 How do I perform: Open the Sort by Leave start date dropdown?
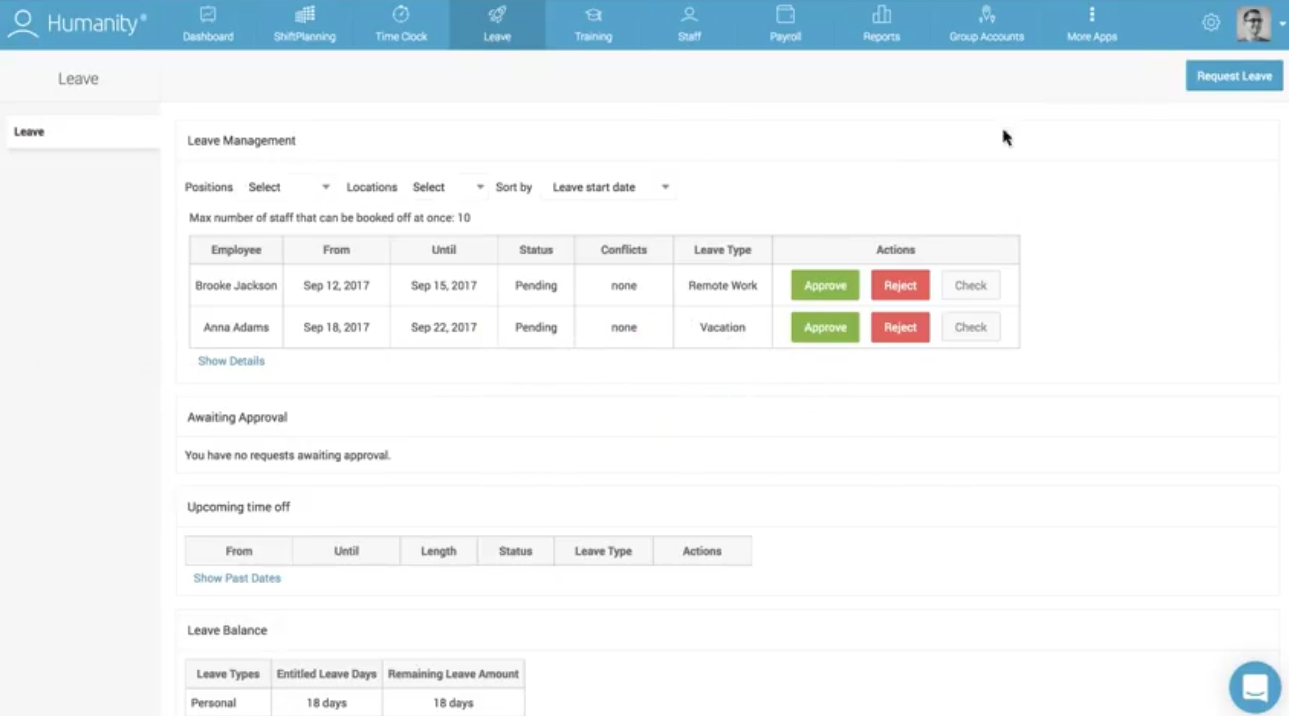point(610,187)
